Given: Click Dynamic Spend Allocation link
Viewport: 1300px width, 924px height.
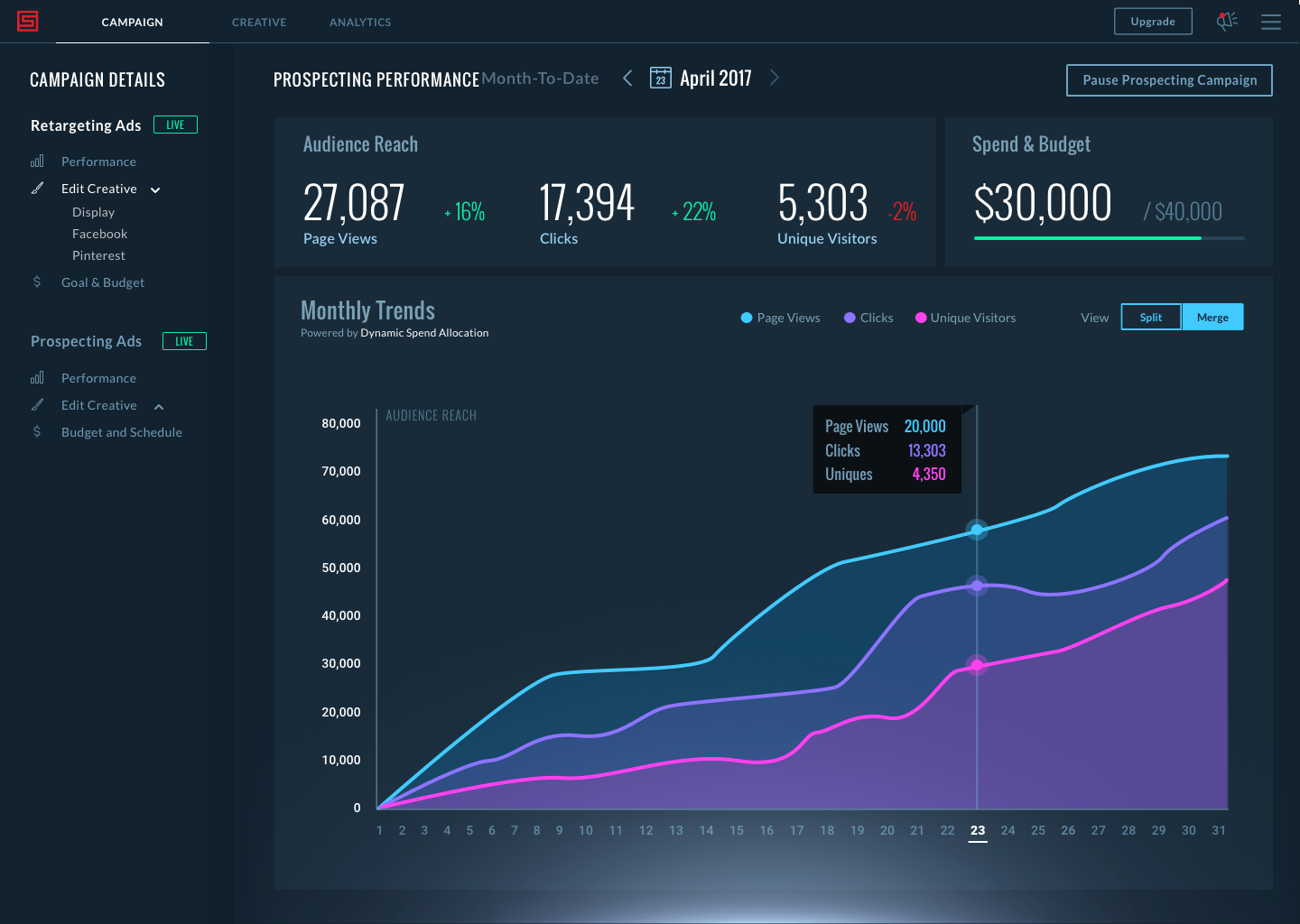Looking at the screenshot, I should click(x=424, y=333).
